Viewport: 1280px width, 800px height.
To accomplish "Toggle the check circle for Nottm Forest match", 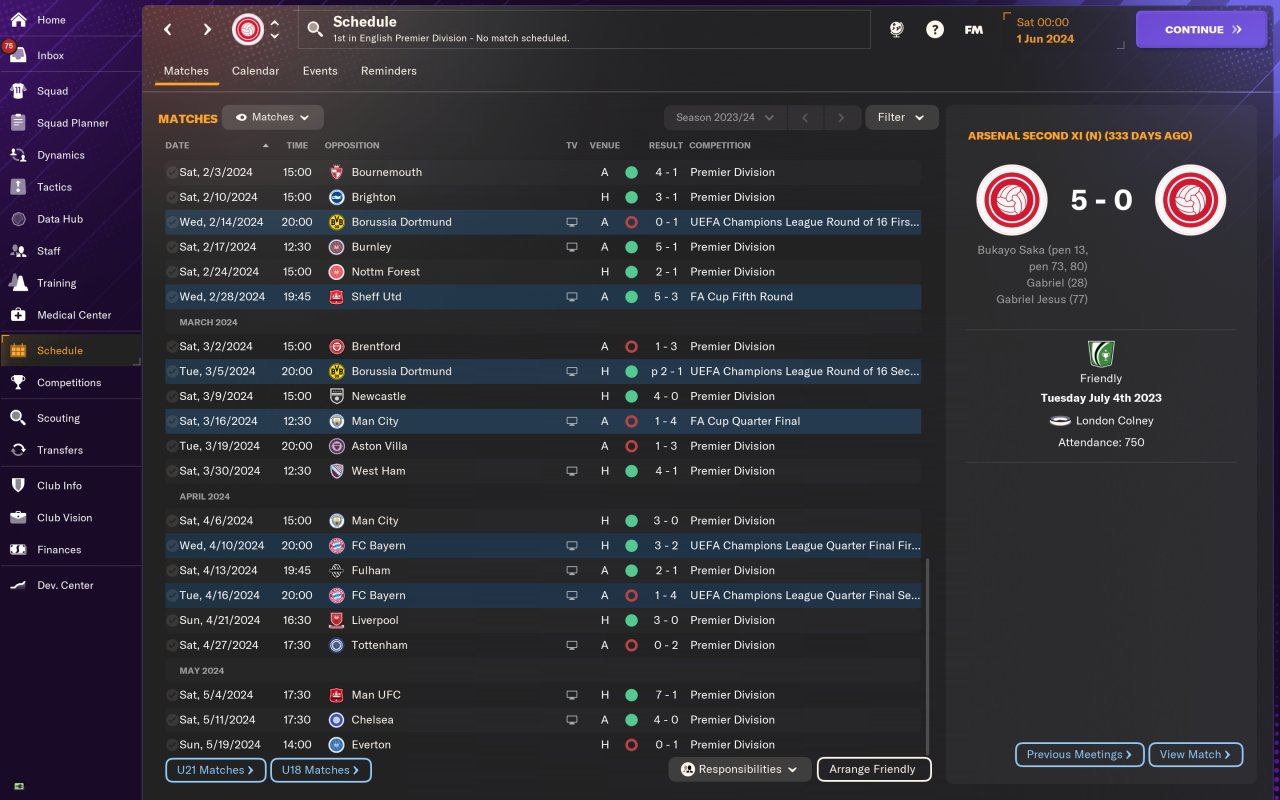I will point(172,272).
